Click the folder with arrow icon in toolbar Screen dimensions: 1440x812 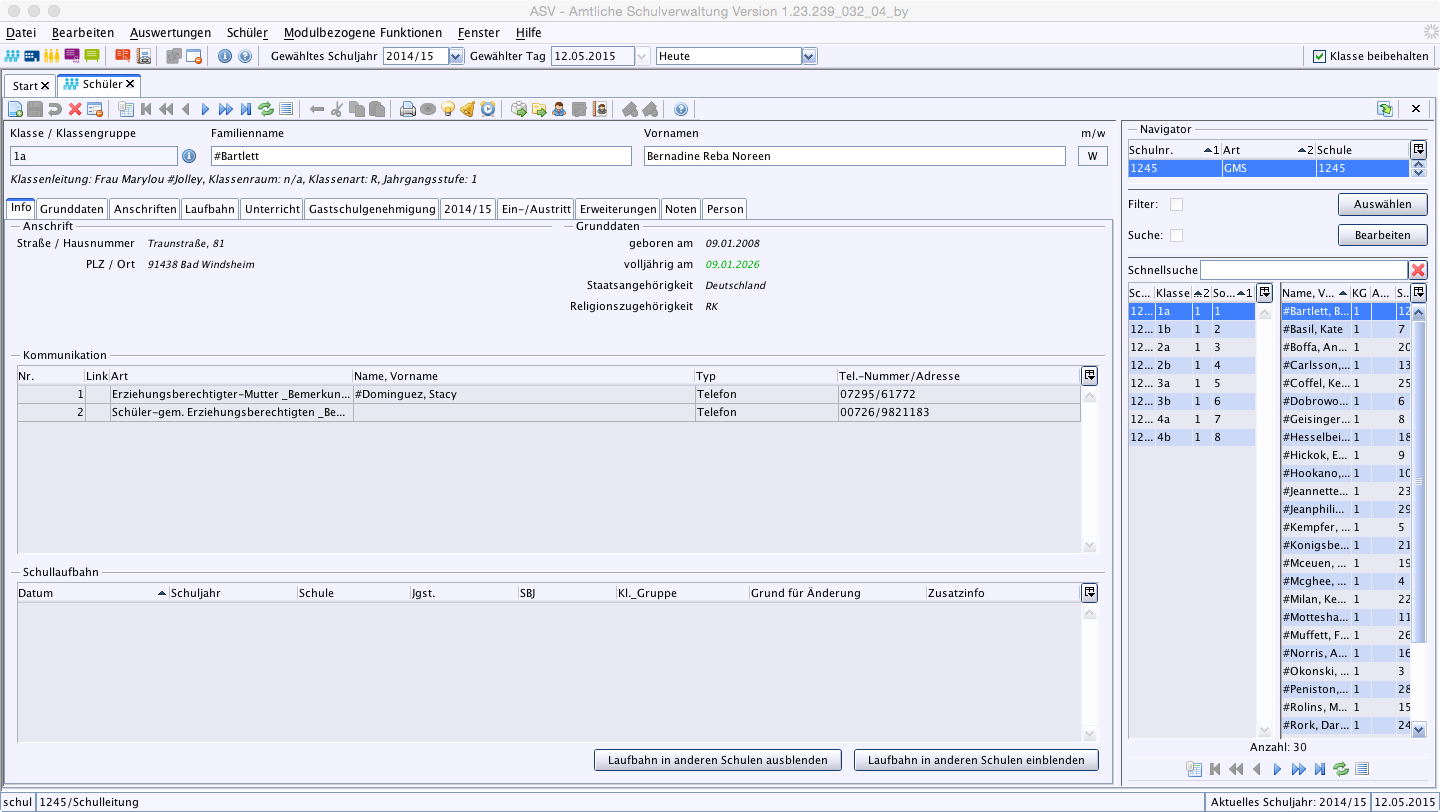point(539,109)
